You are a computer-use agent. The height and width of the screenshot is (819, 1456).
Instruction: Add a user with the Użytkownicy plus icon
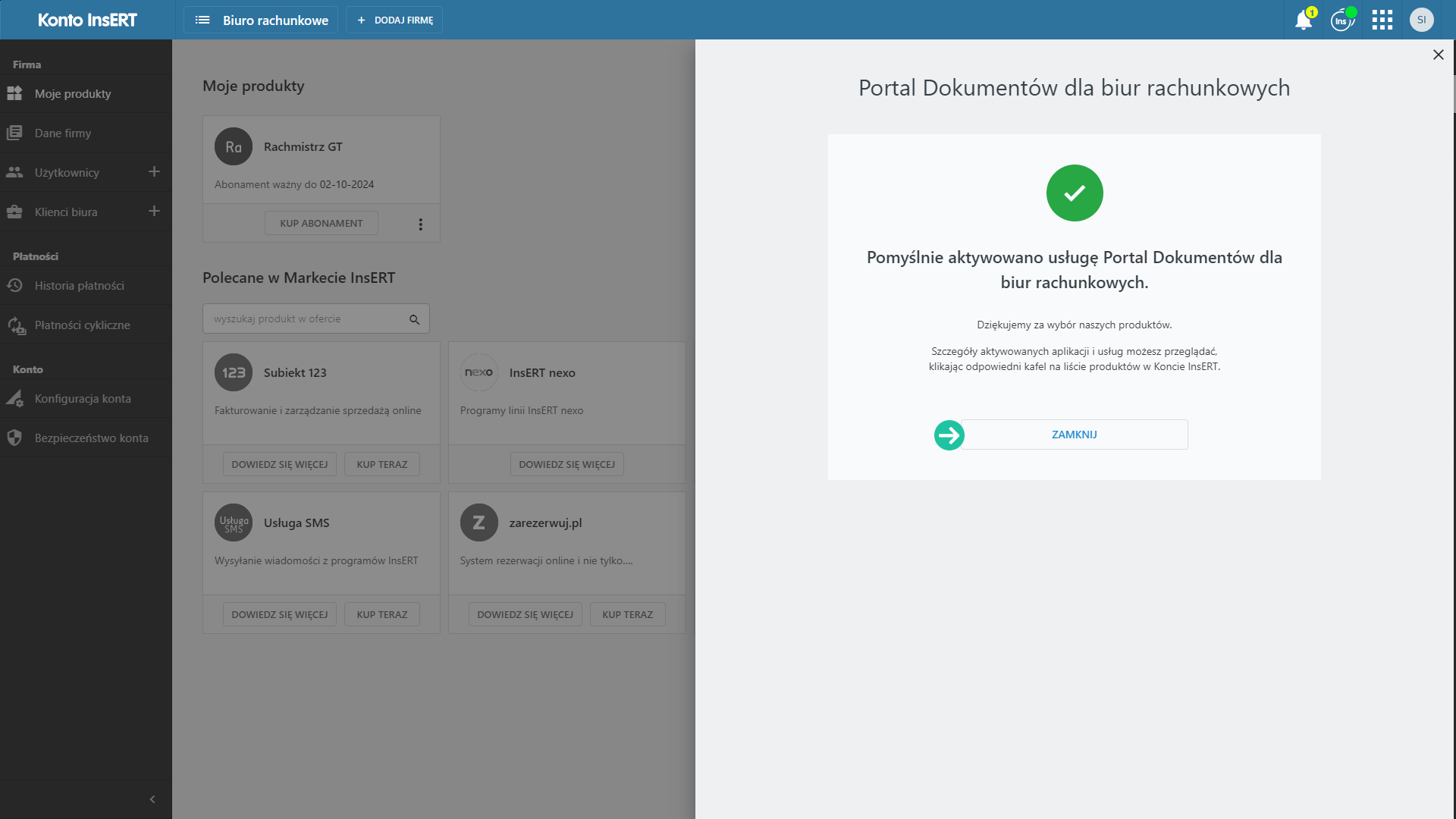pos(154,172)
